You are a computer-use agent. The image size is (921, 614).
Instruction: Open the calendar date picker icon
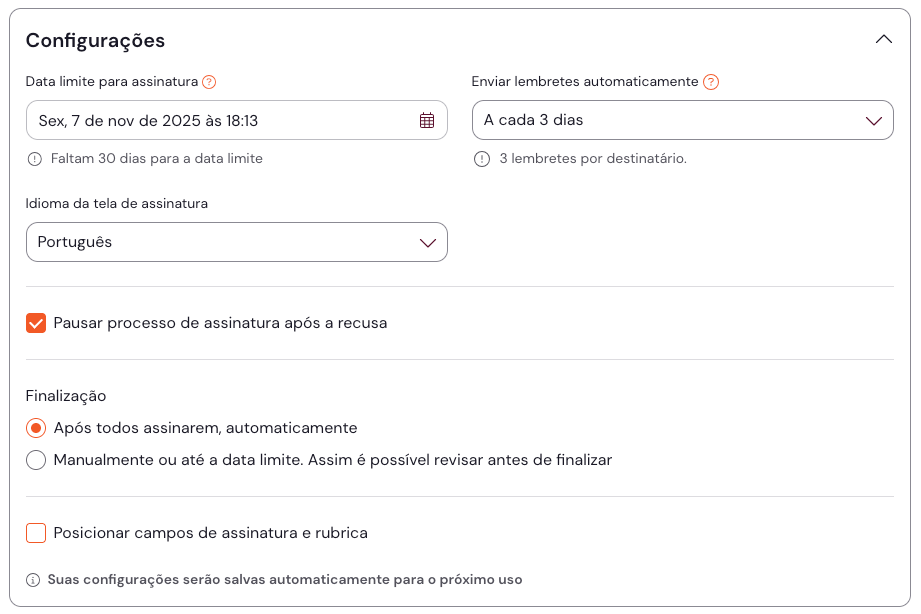click(427, 120)
